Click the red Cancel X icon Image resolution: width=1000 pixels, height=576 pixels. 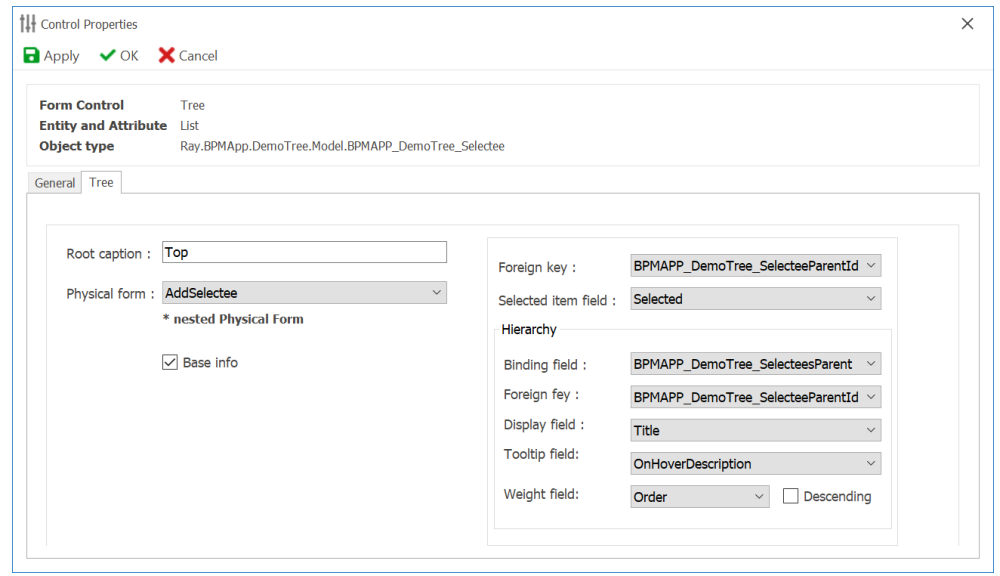pos(166,56)
